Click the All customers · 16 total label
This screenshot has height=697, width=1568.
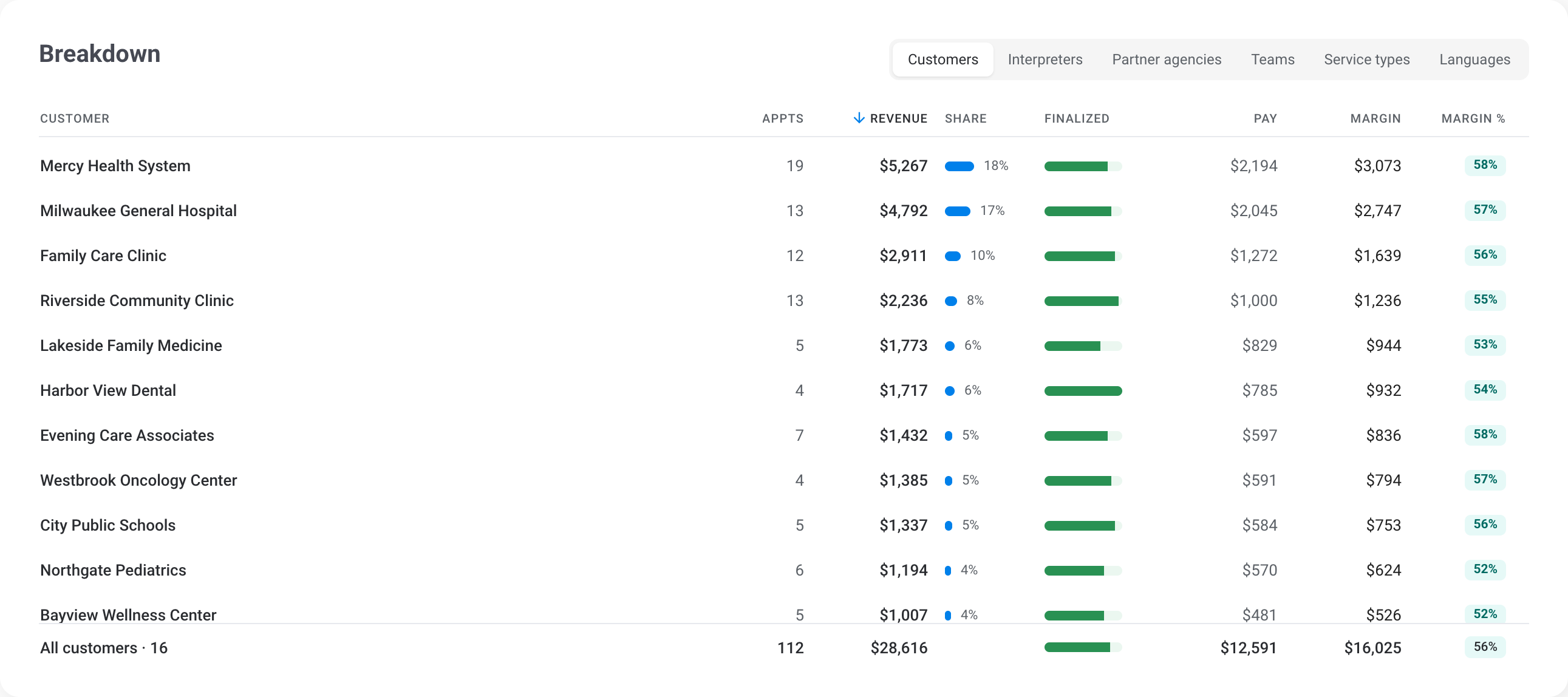(x=103, y=648)
